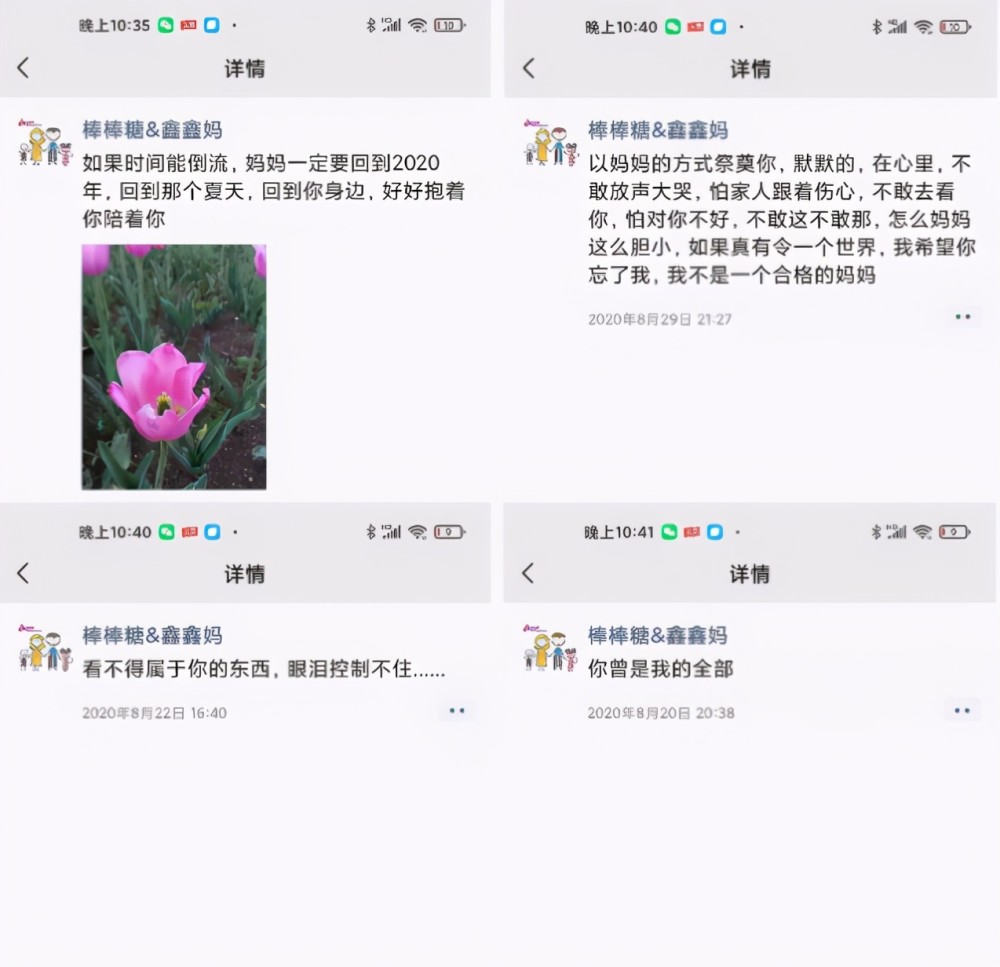The width and height of the screenshot is (1000, 967).
Task: Tap the Wi-Fi icon in the 10:35 status bar
Action: pos(418,26)
